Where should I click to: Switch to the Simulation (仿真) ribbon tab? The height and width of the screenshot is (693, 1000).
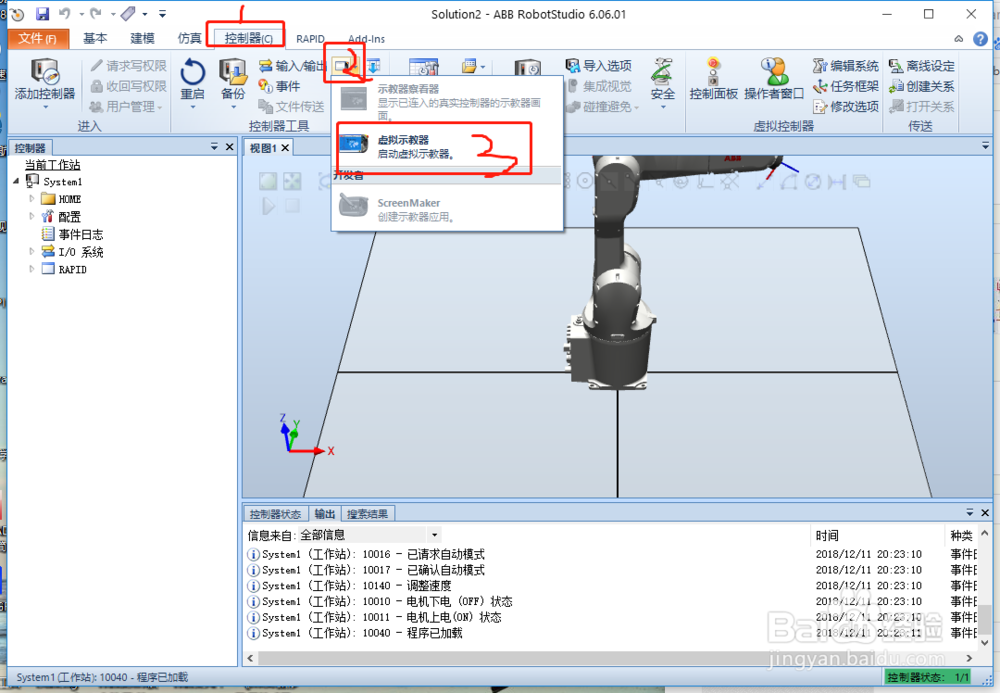pos(189,38)
